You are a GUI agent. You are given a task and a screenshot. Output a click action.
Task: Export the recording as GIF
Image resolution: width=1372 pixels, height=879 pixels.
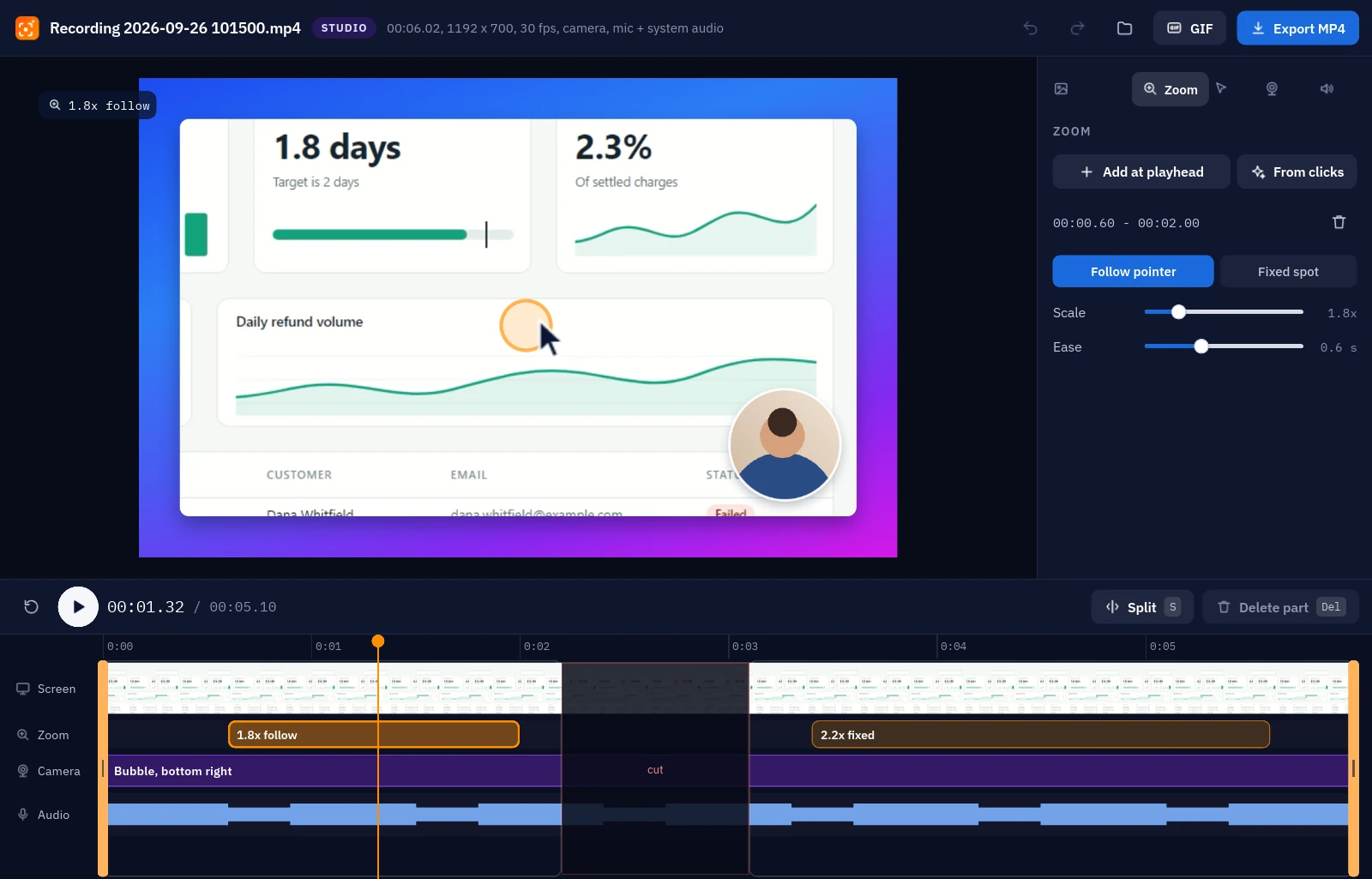(x=1189, y=28)
